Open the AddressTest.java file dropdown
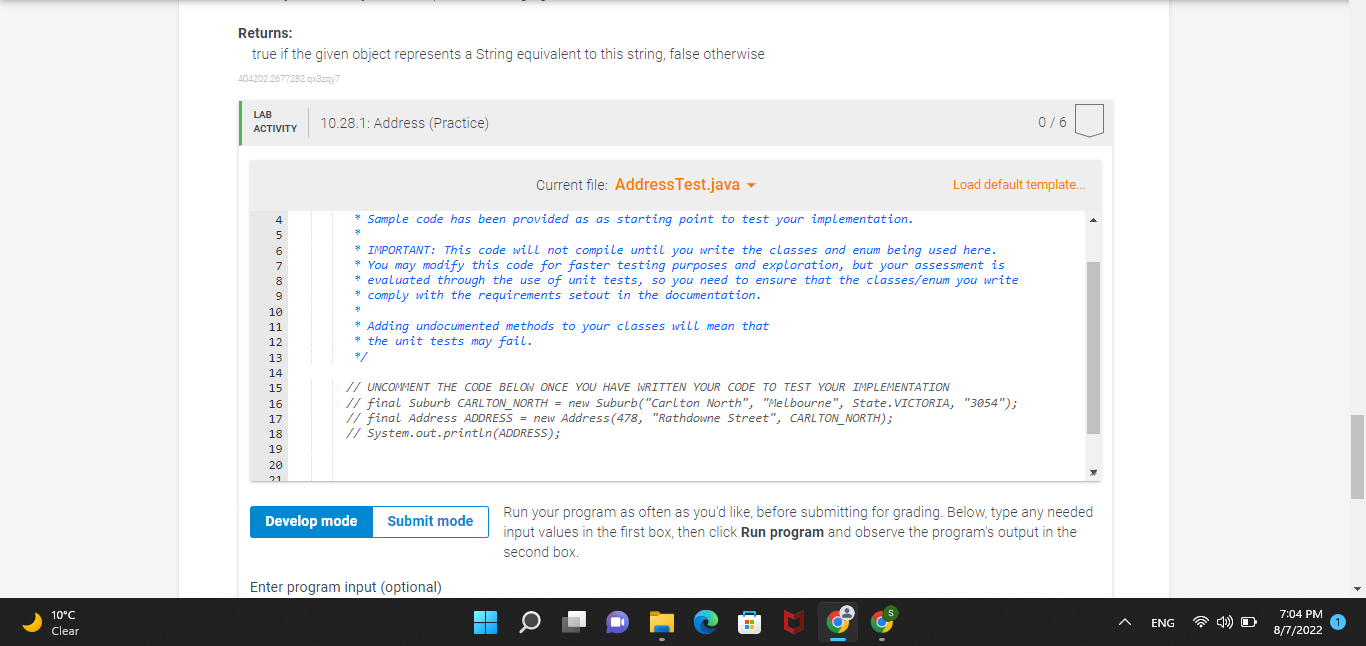 coord(685,185)
